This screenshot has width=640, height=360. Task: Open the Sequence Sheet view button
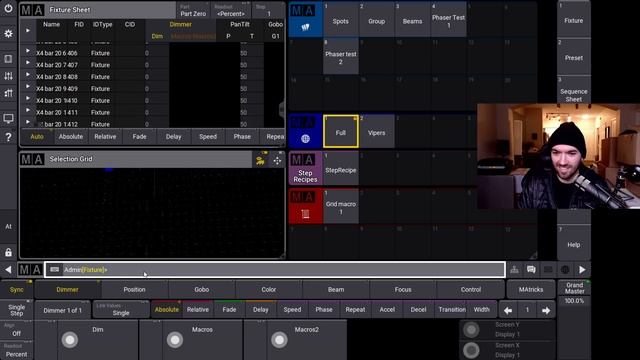573,91
